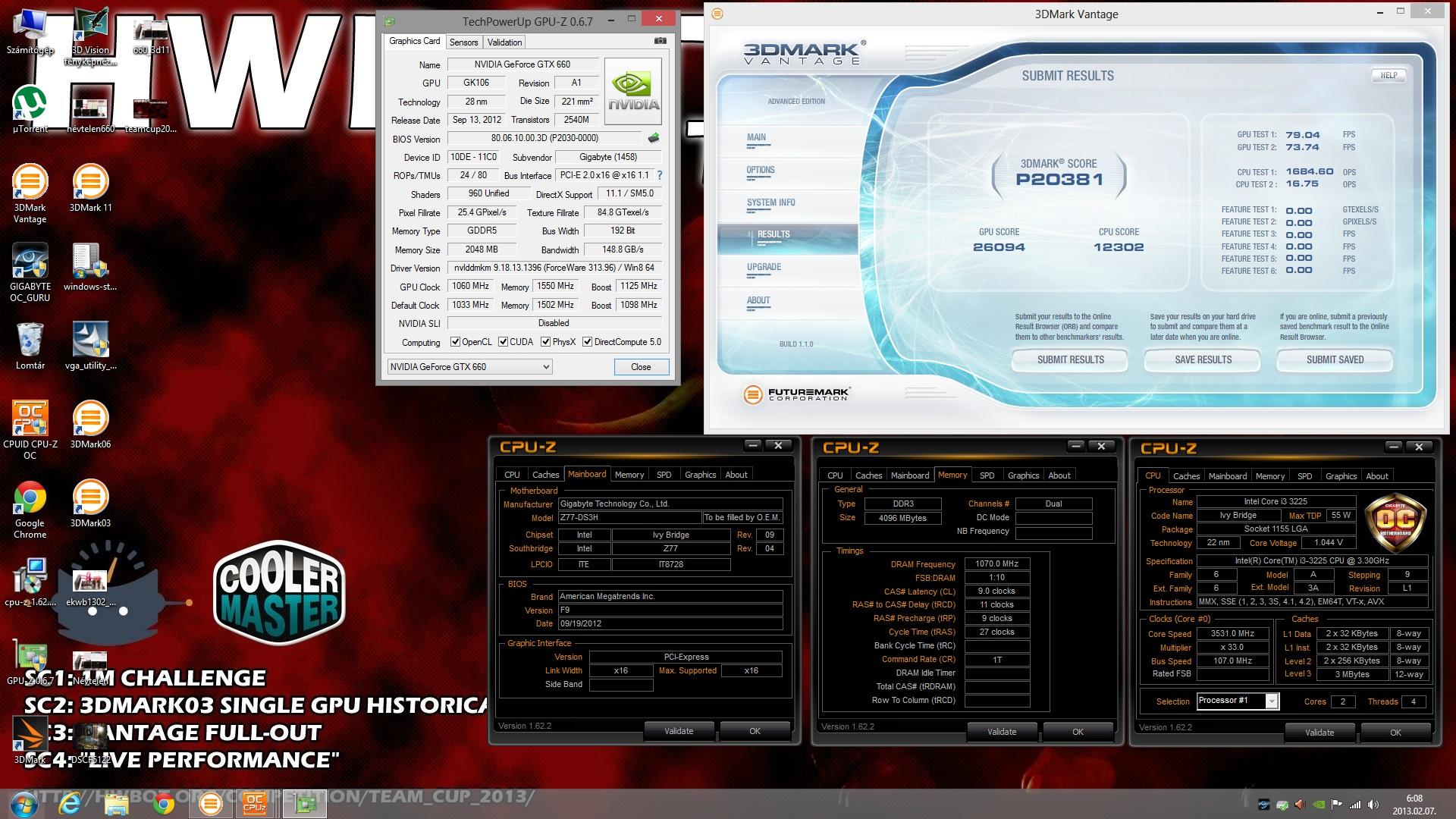Open Számítógép desktop icon
1456x819 pixels.
pos(30,32)
